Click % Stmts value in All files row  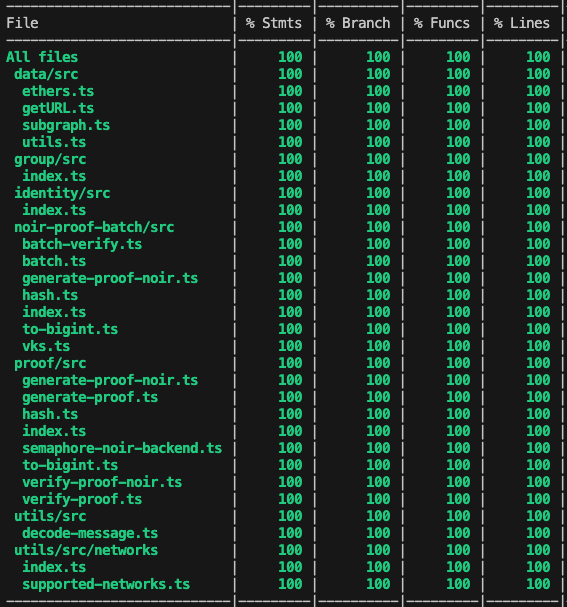290,57
